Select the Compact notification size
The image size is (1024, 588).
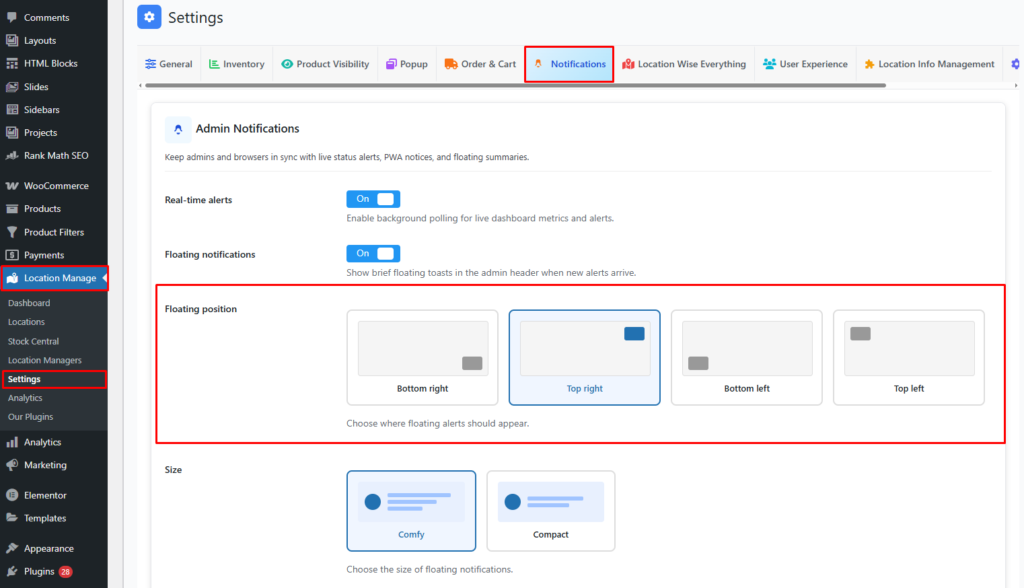tap(550, 510)
